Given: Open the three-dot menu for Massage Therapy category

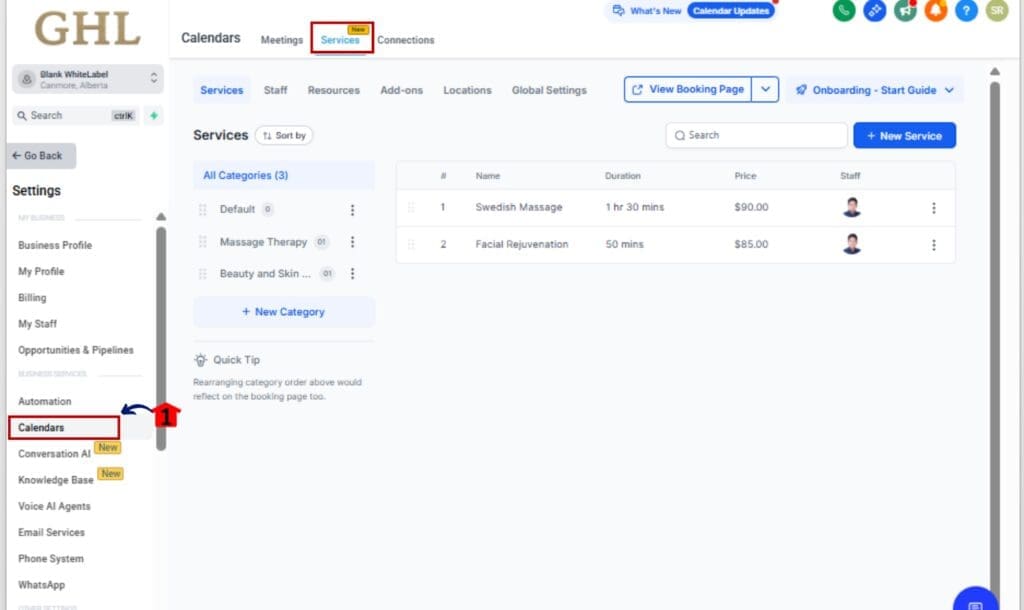Looking at the screenshot, I should (x=352, y=241).
